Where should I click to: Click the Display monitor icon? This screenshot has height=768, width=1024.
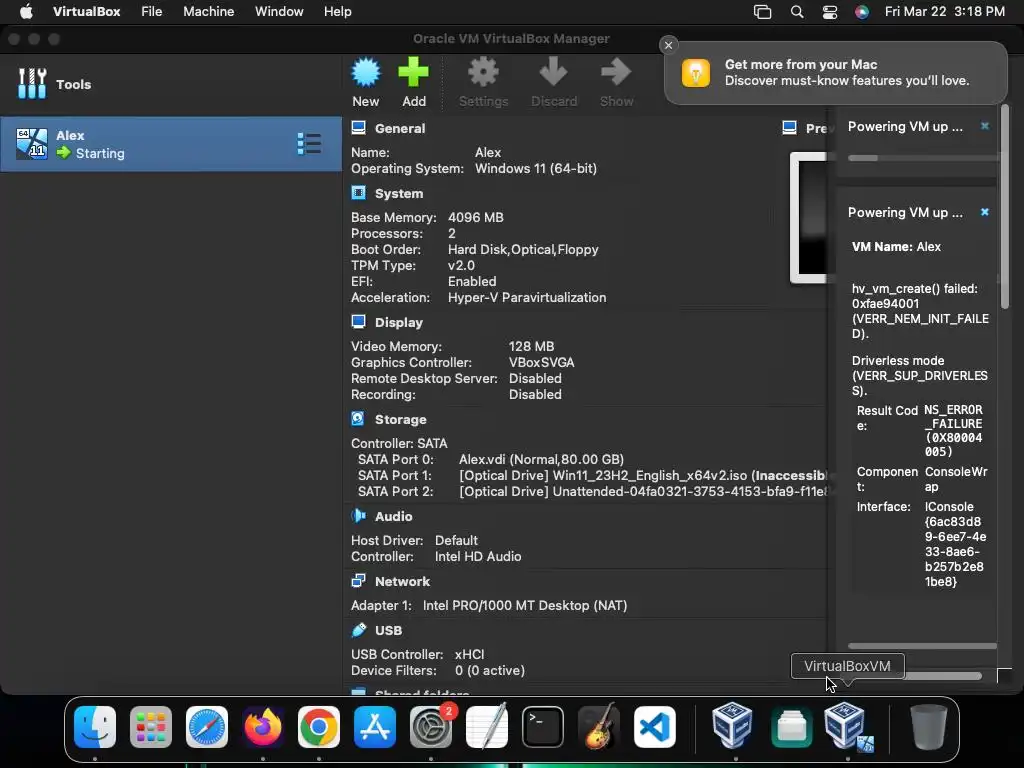(359, 322)
